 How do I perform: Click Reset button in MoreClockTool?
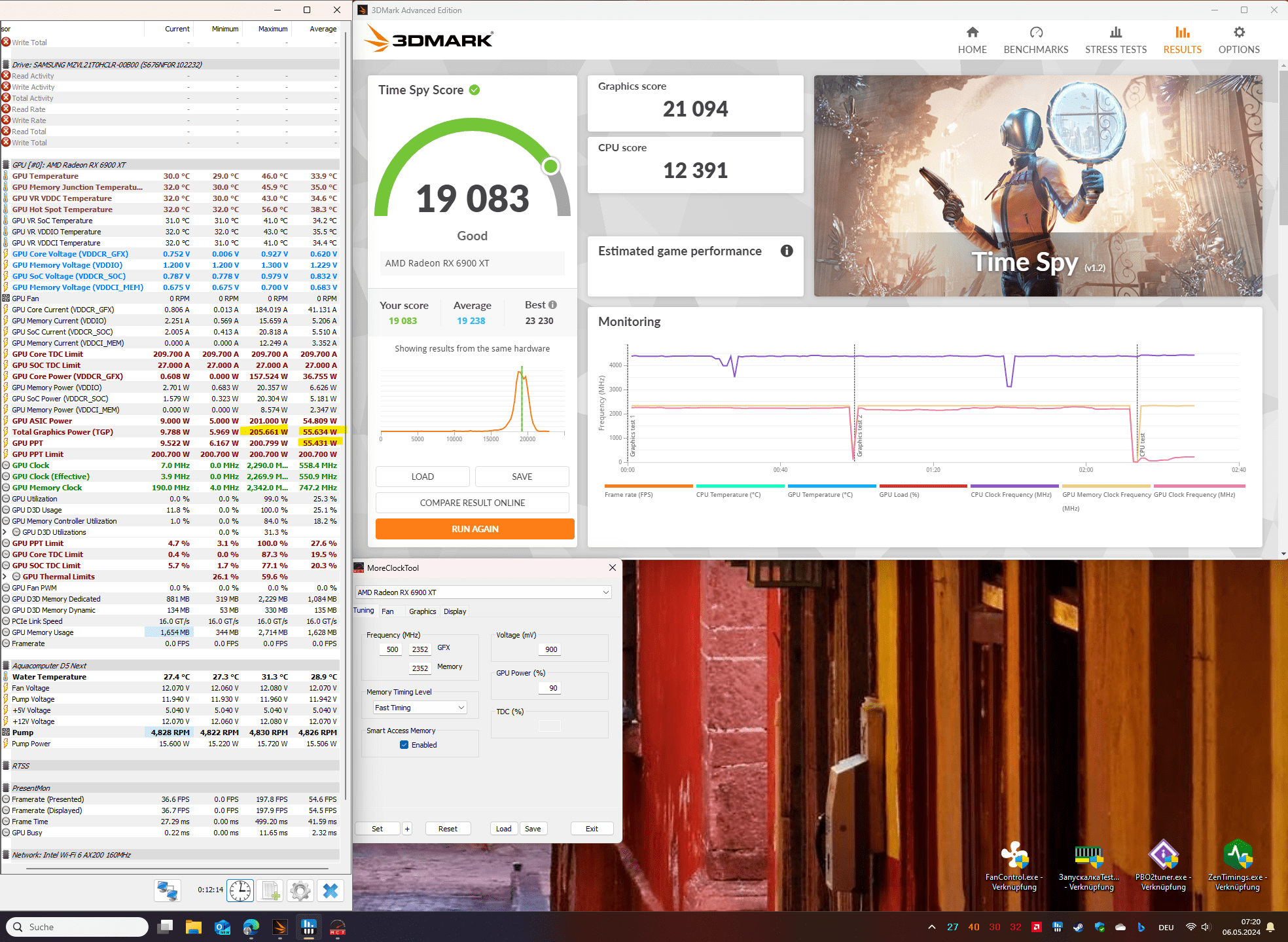tap(448, 829)
